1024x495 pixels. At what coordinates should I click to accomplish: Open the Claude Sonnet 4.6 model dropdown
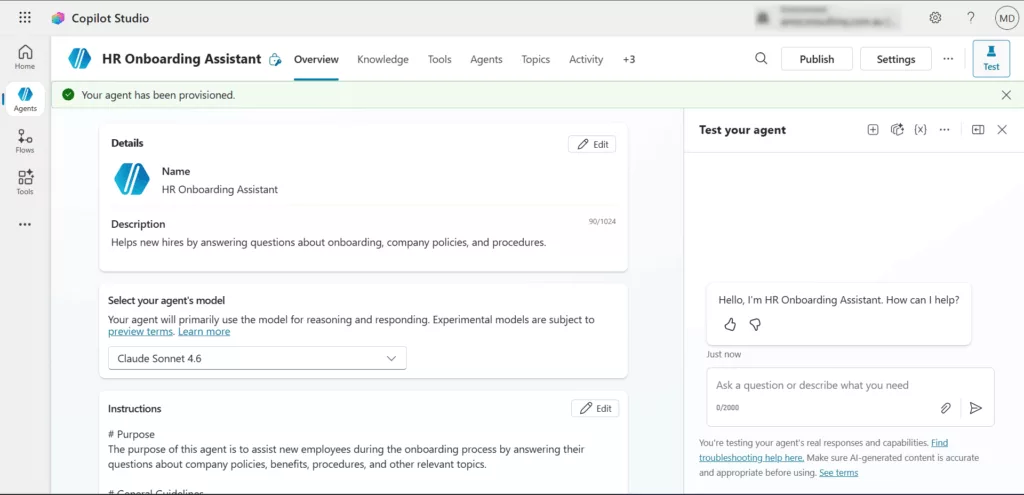257,359
